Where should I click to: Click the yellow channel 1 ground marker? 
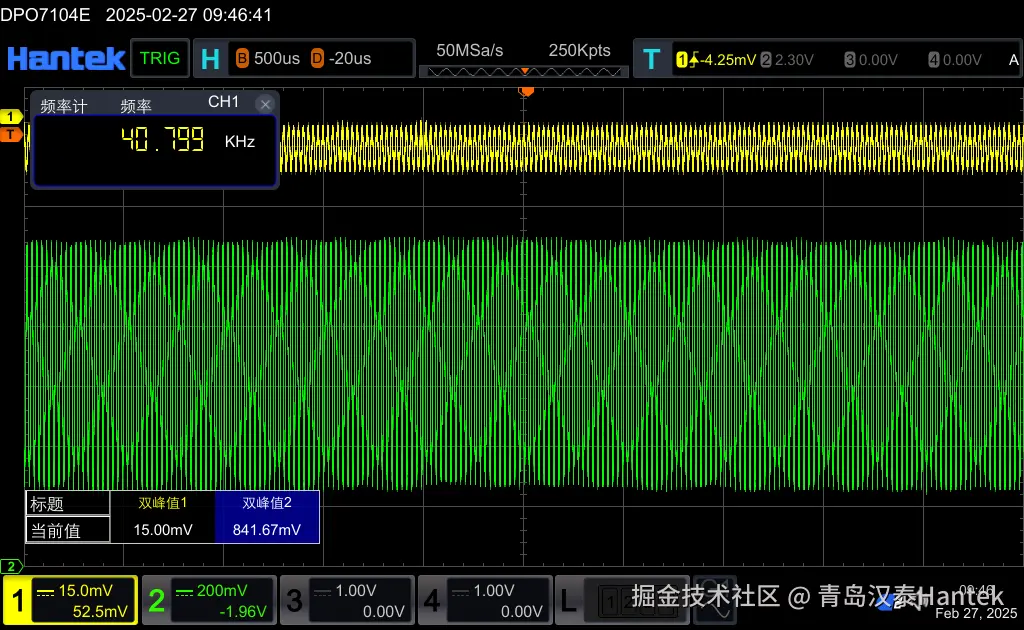coord(11,116)
